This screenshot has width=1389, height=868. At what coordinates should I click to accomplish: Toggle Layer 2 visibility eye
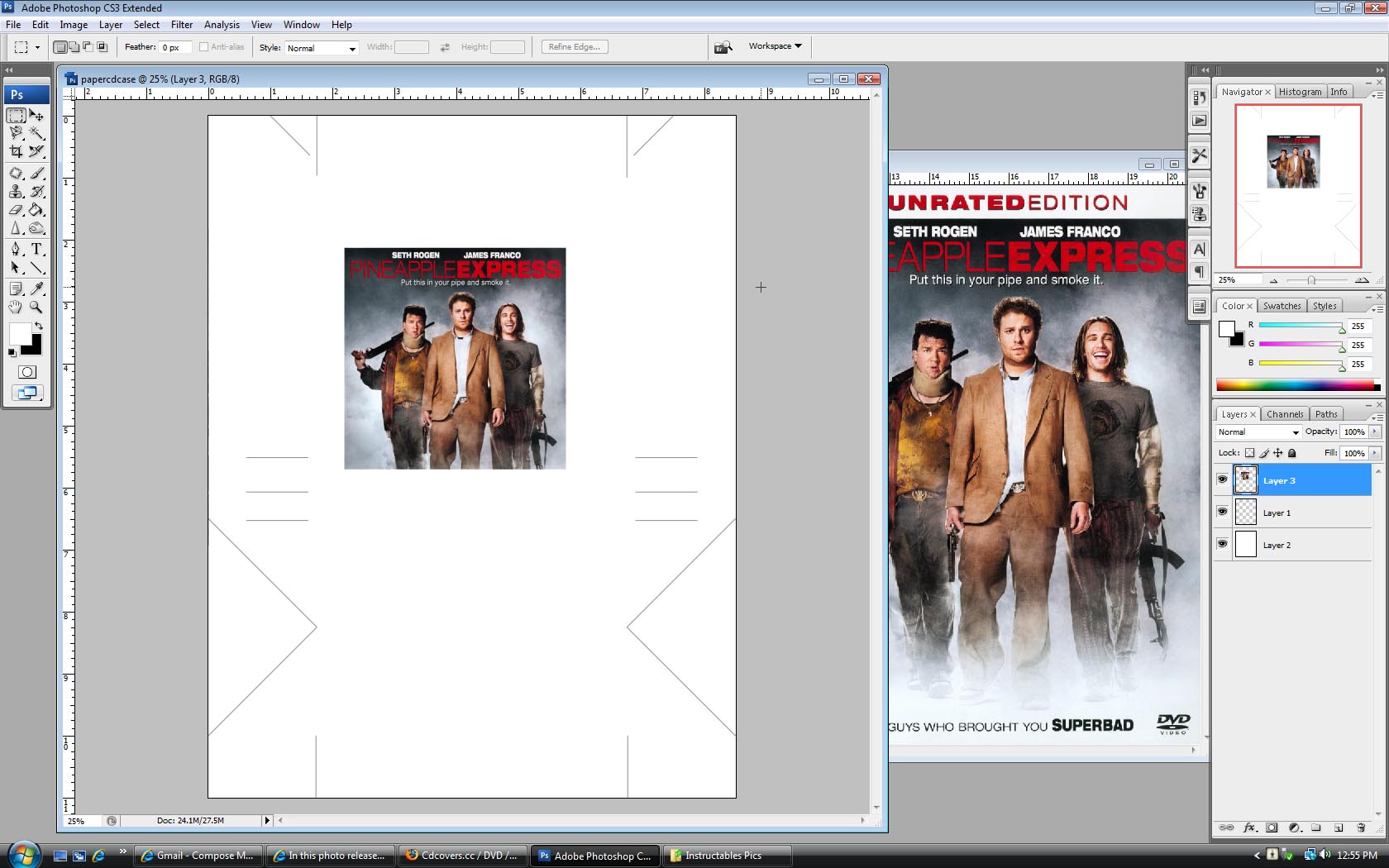[1223, 544]
